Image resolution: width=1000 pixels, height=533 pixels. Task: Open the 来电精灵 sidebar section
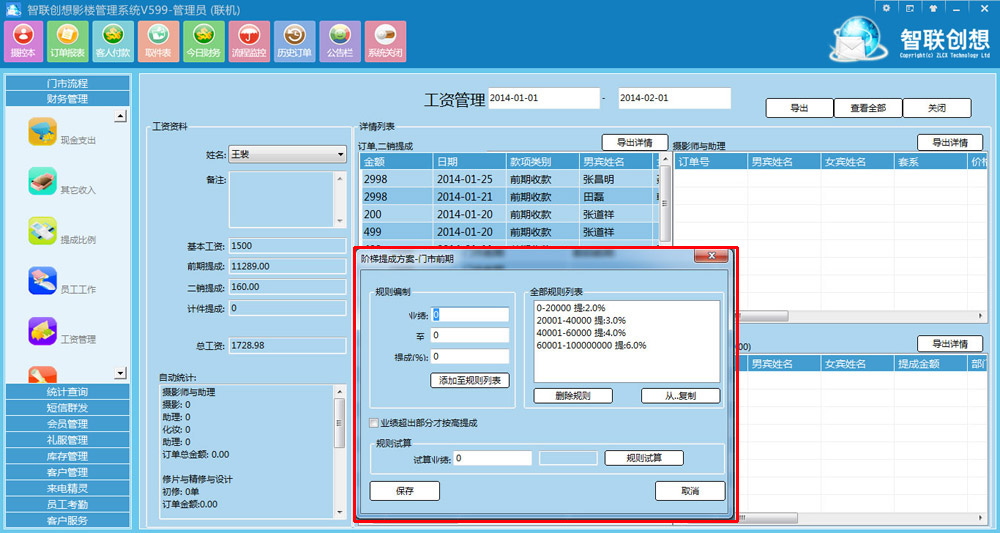(x=68, y=488)
